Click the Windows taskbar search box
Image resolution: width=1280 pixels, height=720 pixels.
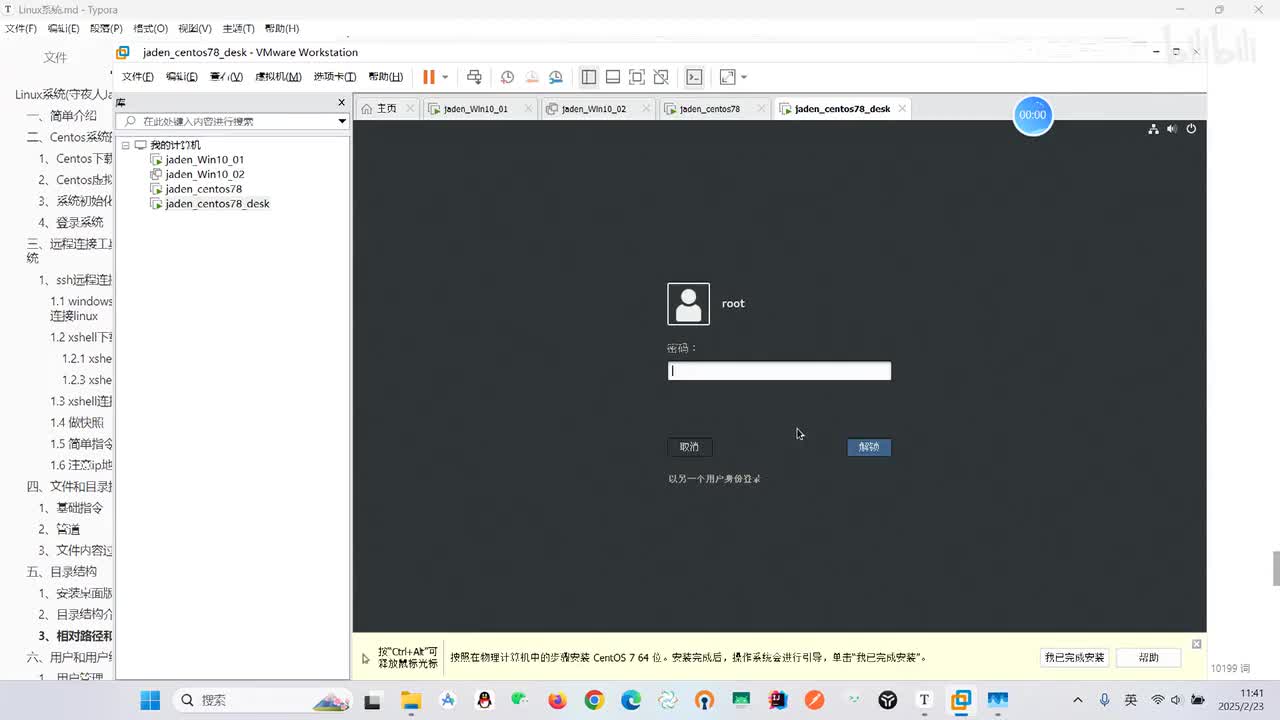pyautogui.click(x=260, y=700)
